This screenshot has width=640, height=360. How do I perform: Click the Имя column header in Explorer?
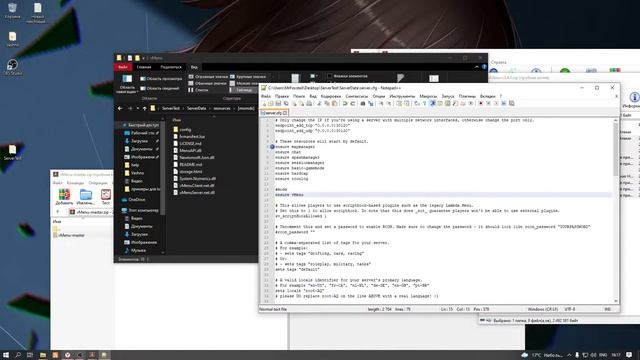(176, 120)
